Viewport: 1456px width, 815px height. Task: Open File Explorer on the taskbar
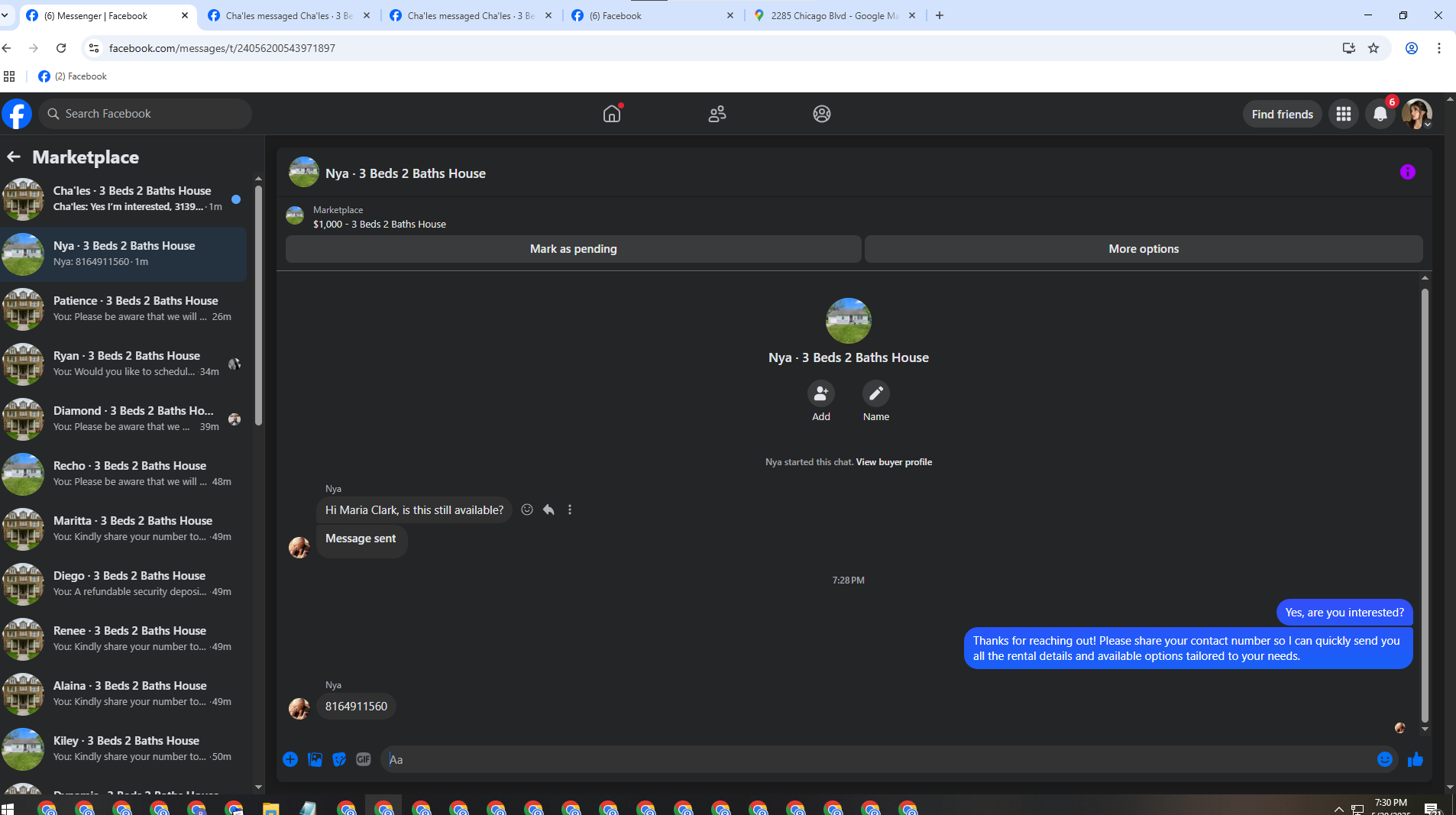coord(271,808)
